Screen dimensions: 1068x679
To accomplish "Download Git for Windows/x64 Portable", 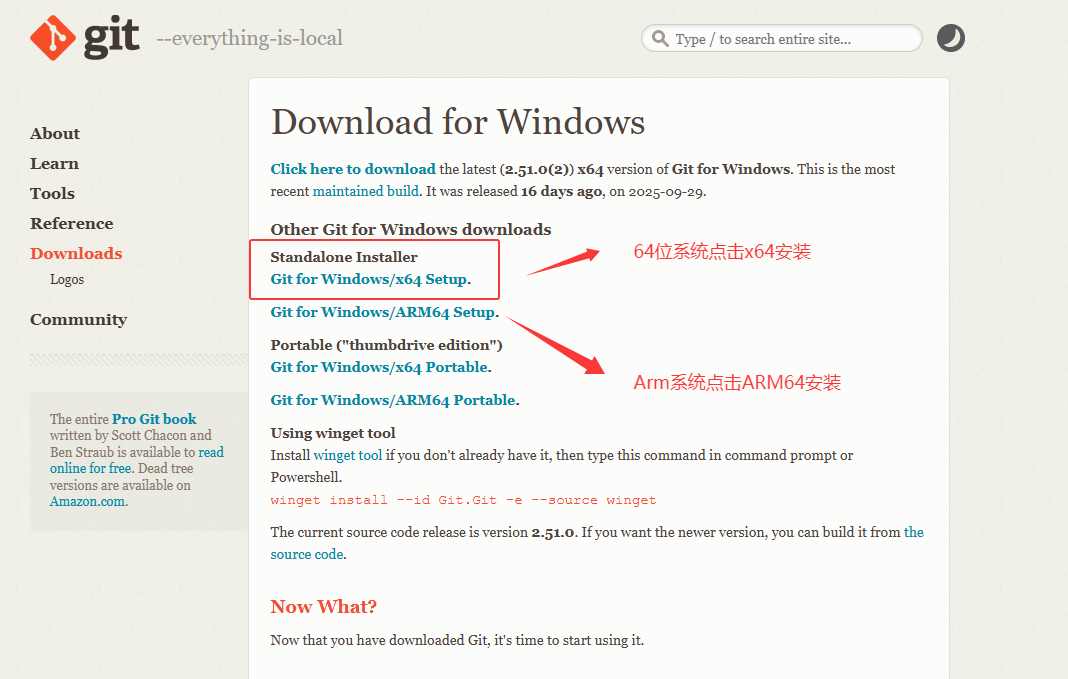I will tap(379, 367).
